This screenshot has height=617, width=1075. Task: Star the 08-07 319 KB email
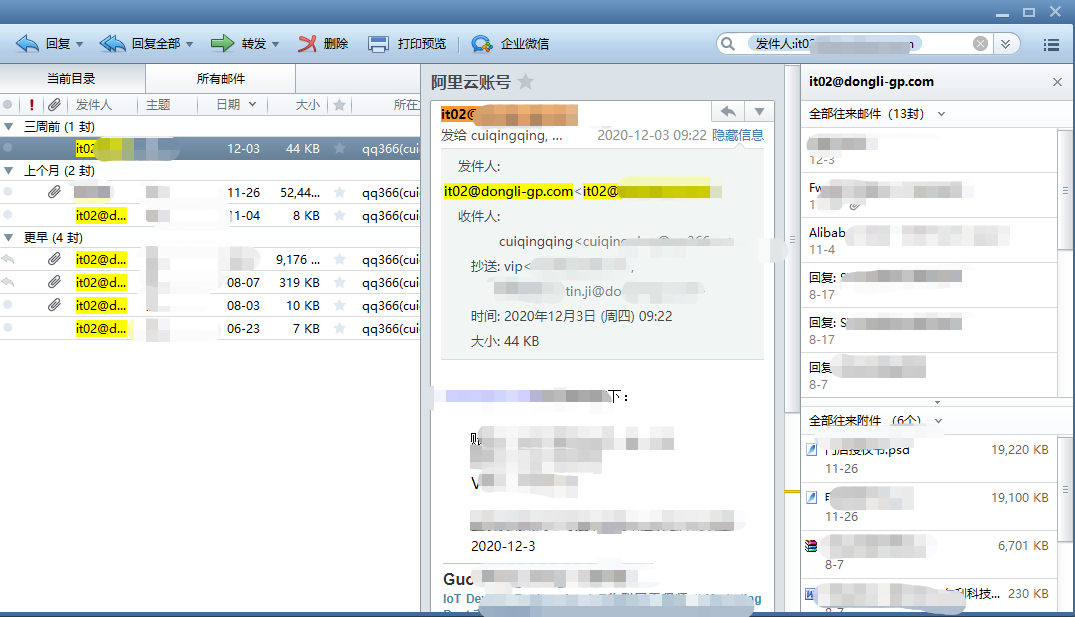339,282
